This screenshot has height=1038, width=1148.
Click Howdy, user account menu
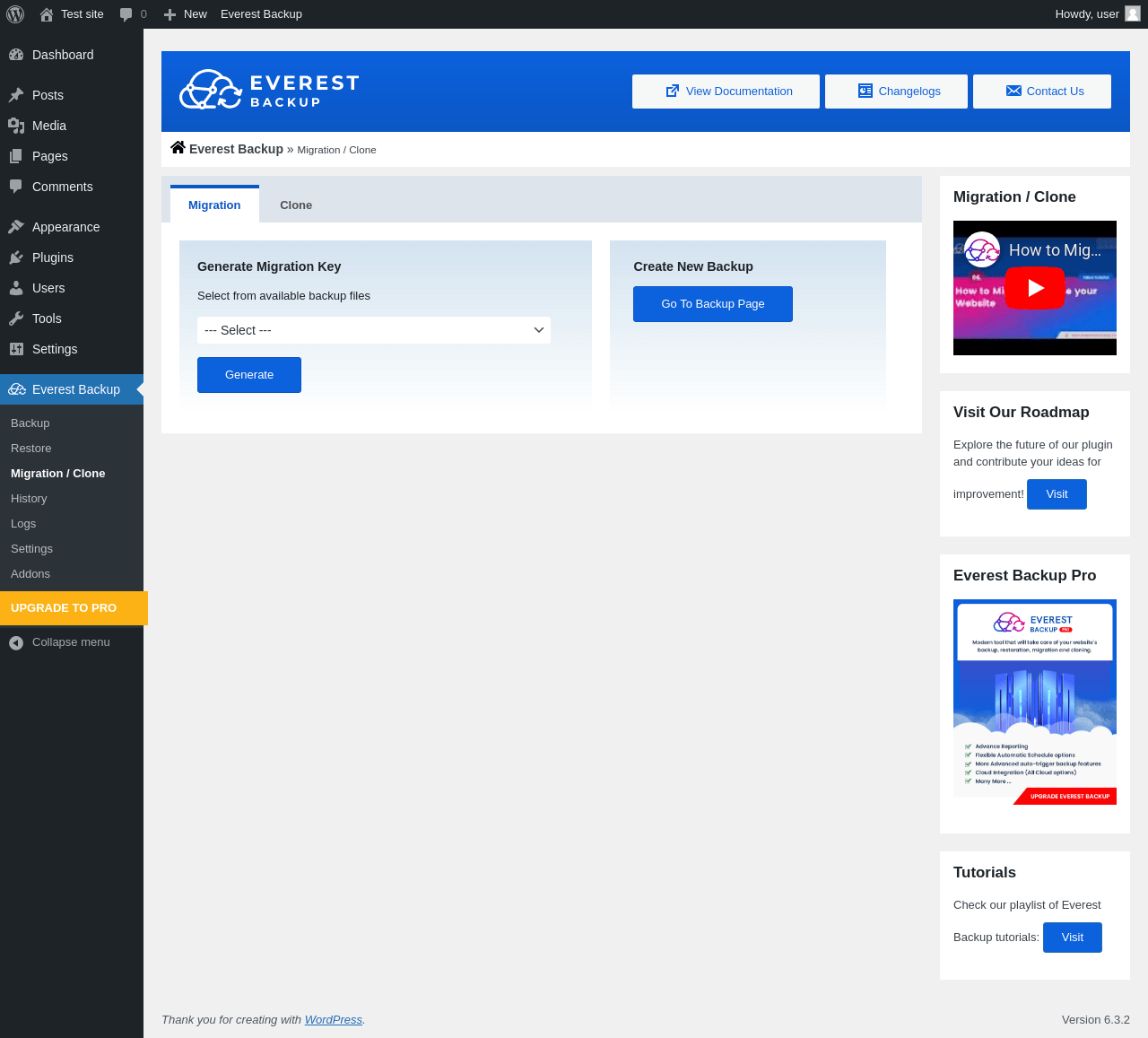pos(1098,14)
